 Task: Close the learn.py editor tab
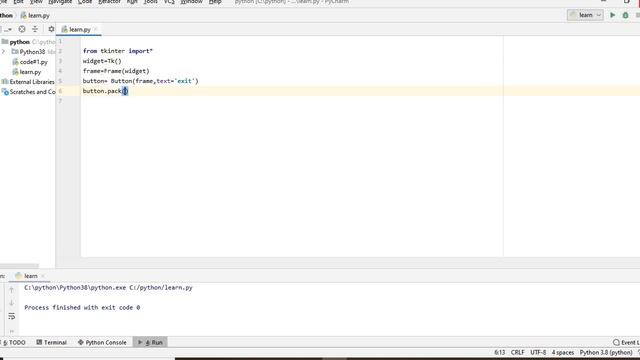pos(96,29)
